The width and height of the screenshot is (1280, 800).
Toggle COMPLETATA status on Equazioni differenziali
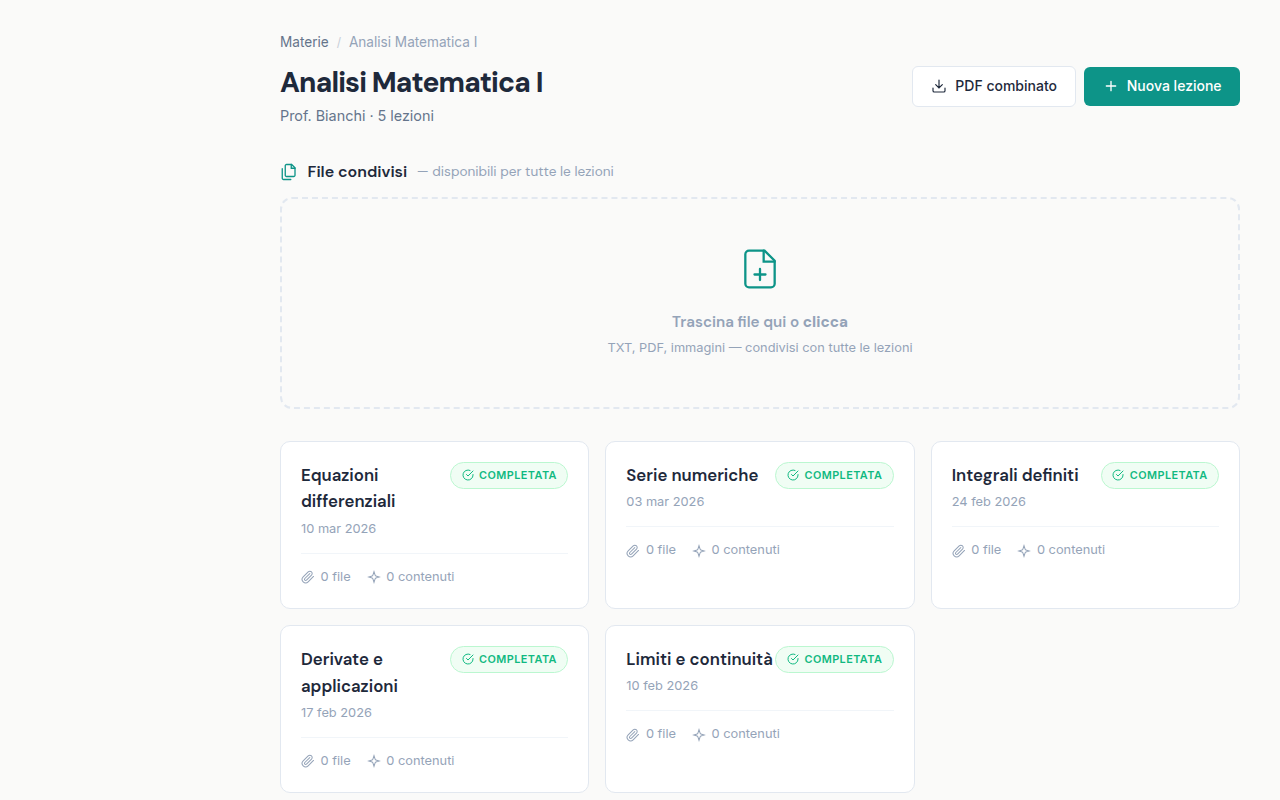pyautogui.click(x=509, y=475)
